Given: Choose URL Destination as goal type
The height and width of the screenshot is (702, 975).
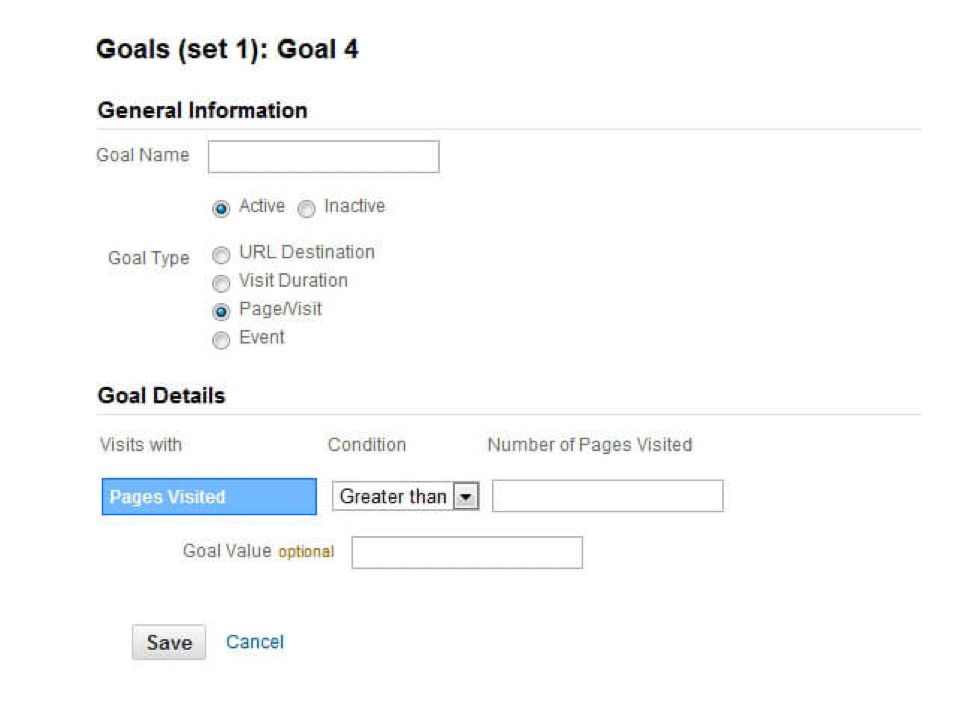Looking at the screenshot, I should pos(221,255).
